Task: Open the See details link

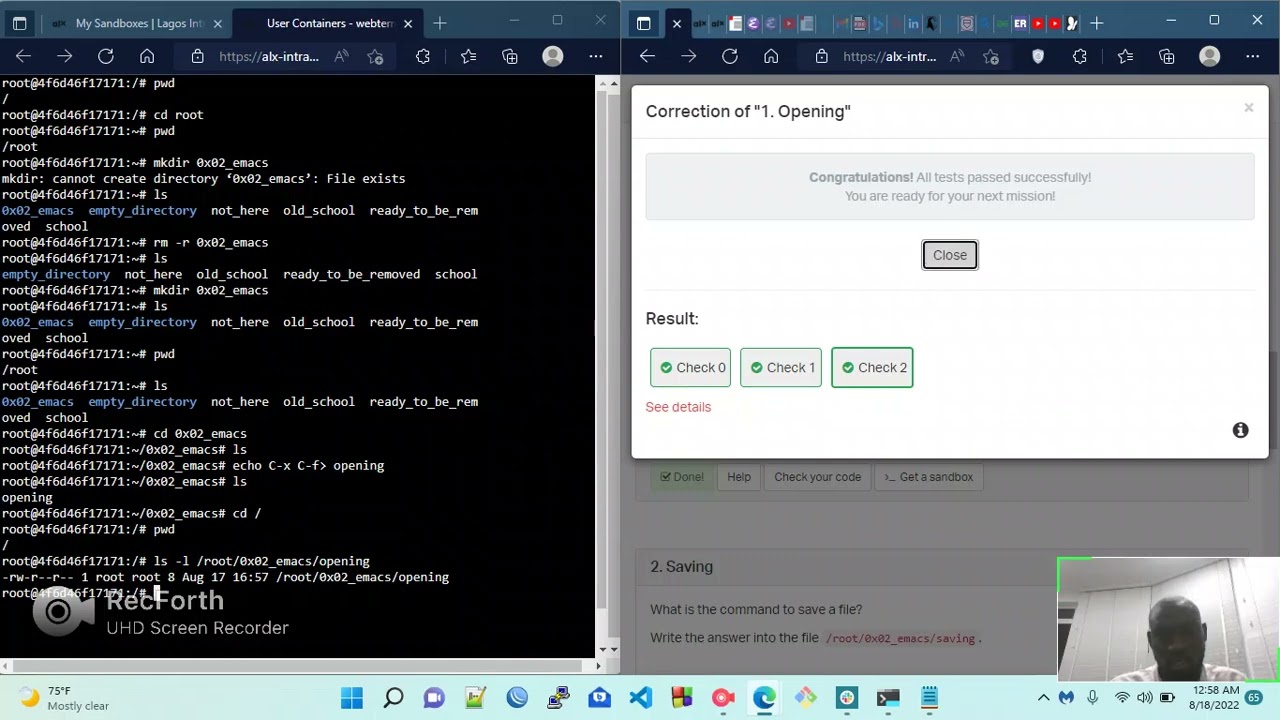Action: [x=678, y=407]
